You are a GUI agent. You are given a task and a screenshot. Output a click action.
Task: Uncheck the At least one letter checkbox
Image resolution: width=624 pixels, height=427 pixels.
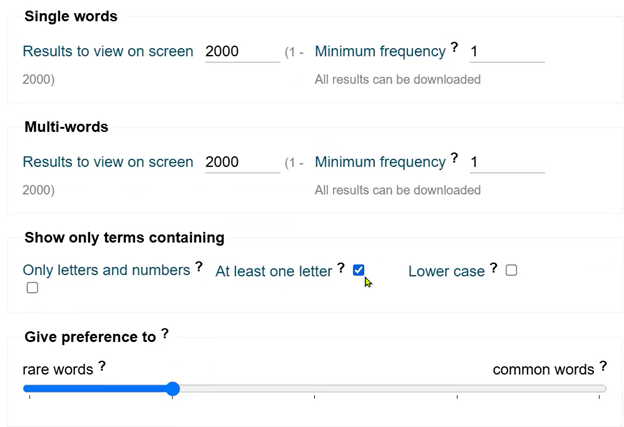[359, 270]
